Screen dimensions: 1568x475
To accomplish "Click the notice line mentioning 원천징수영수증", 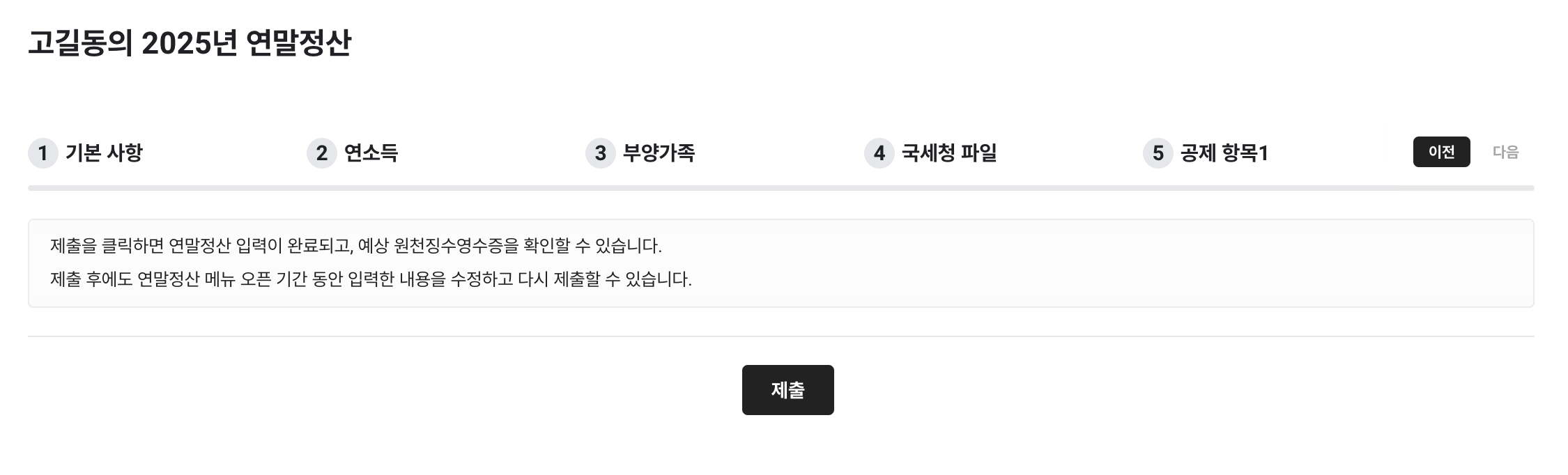I will click(x=355, y=246).
